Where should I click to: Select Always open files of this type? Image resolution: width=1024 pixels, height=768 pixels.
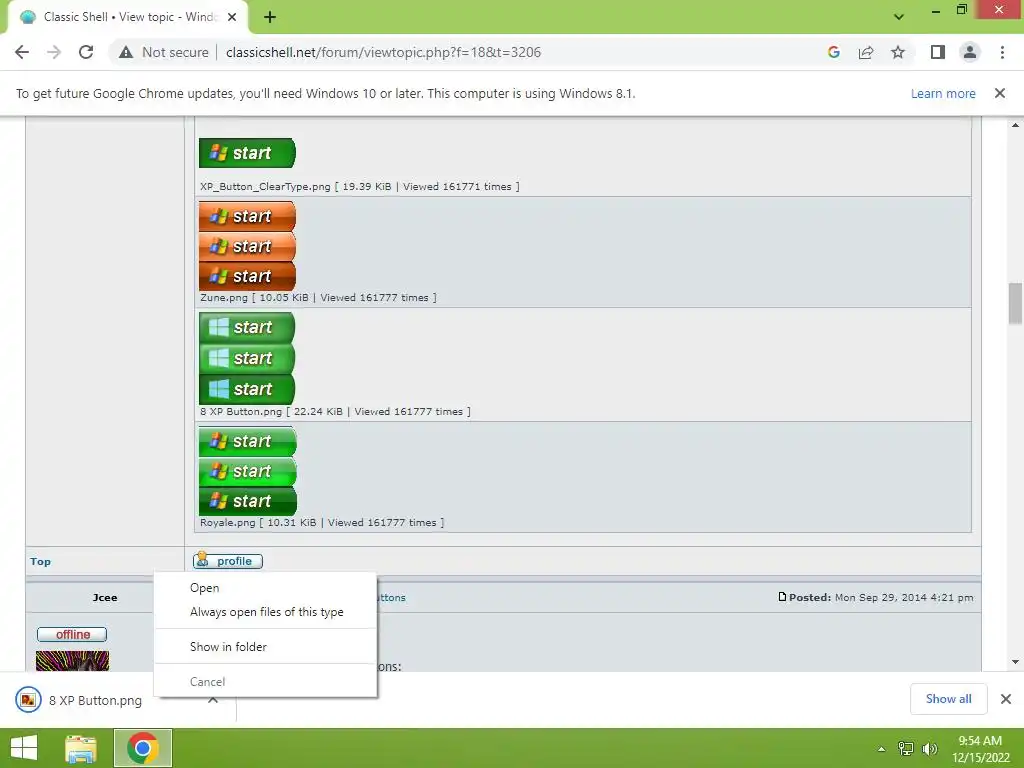click(265, 612)
